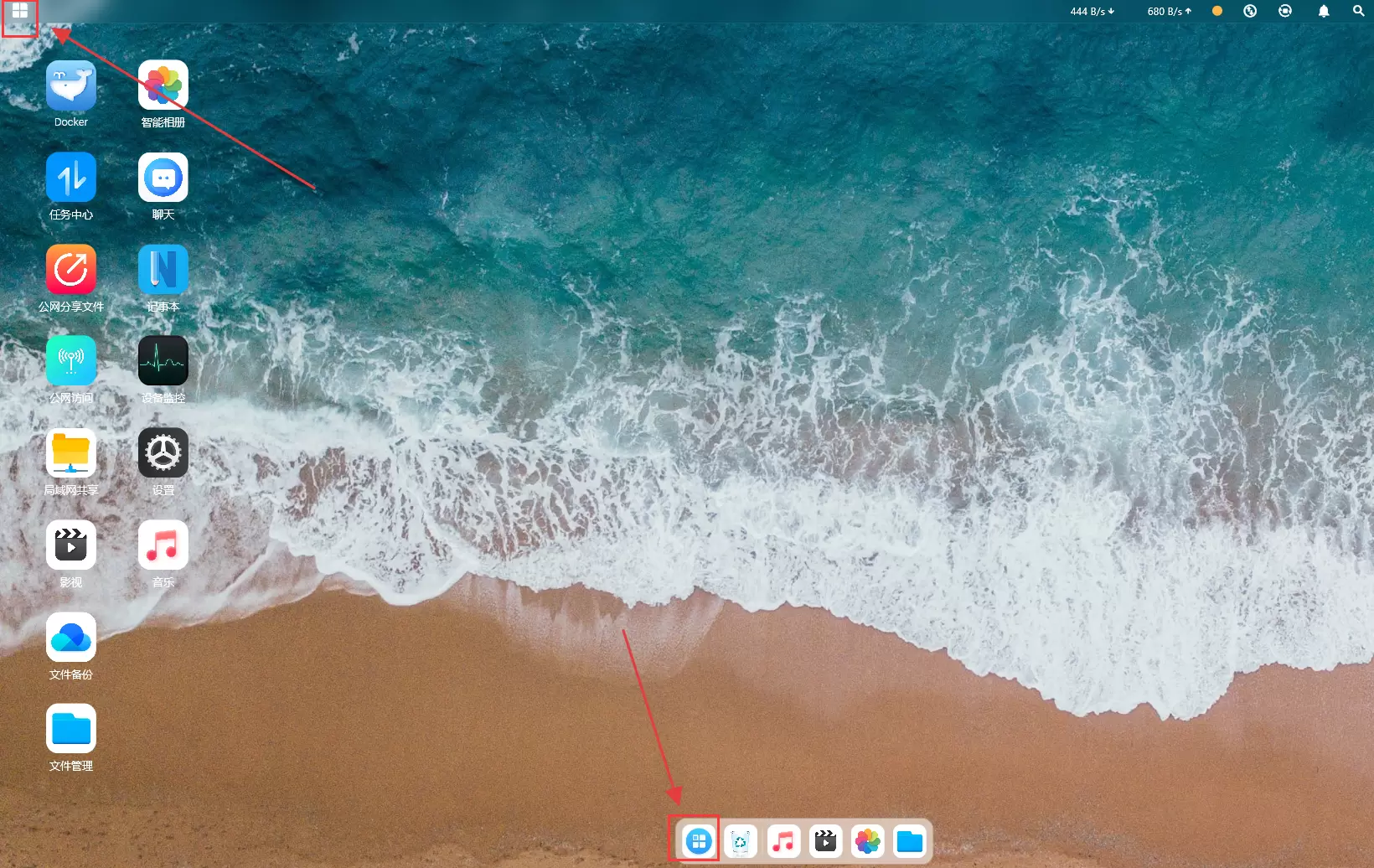Open 任务中心 from the desktop

click(71, 178)
